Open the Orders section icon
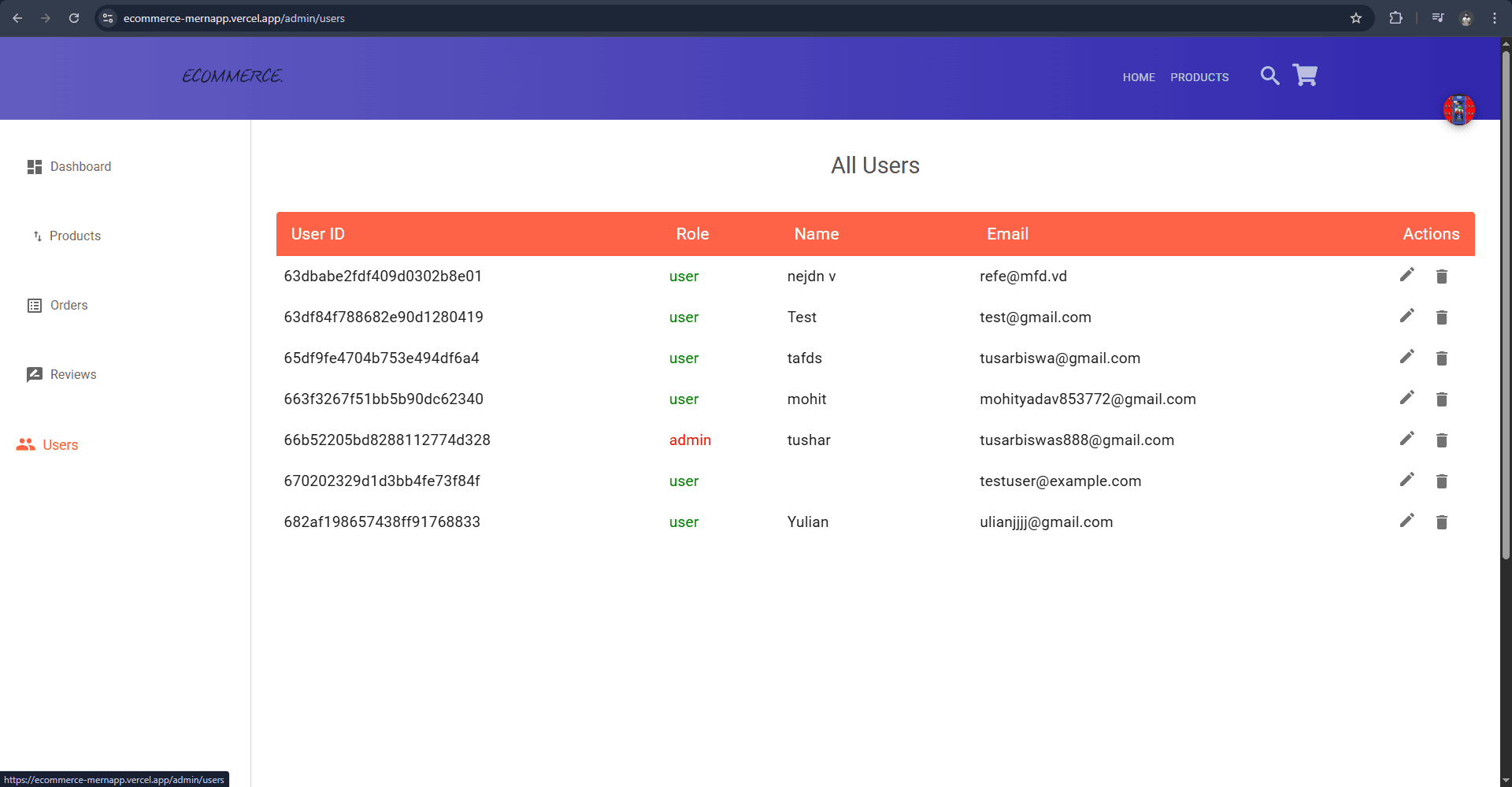 click(35, 305)
